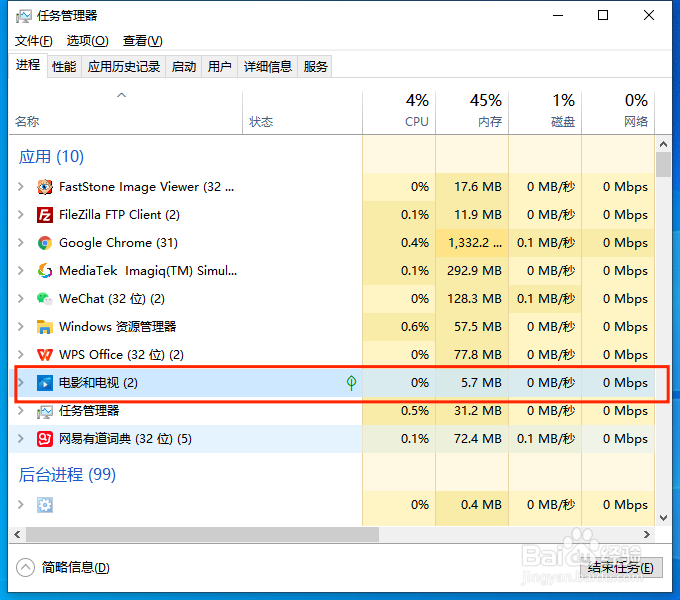Expand the Windows 资源管理器 group
Image resolution: width=680 pixels, height=600 pixels.
(20, 326)
